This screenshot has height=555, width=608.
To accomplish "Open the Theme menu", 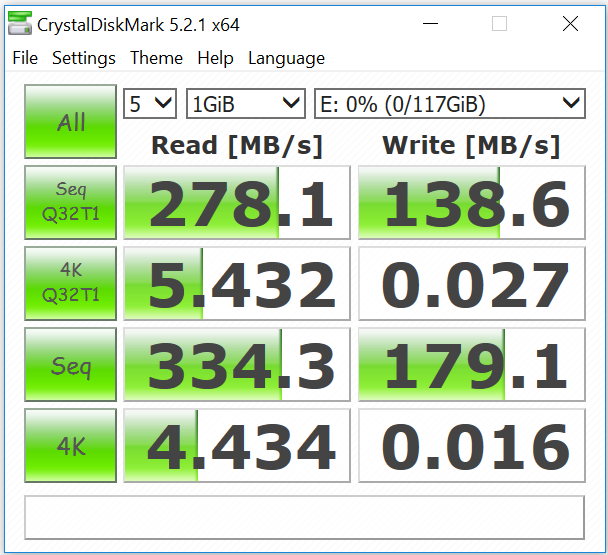I will tap(156, 58).
